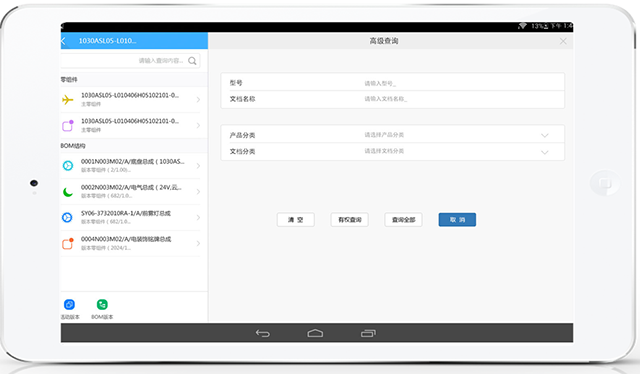Tap green moon icon for 0002N003M02/A

click(68, 191)
